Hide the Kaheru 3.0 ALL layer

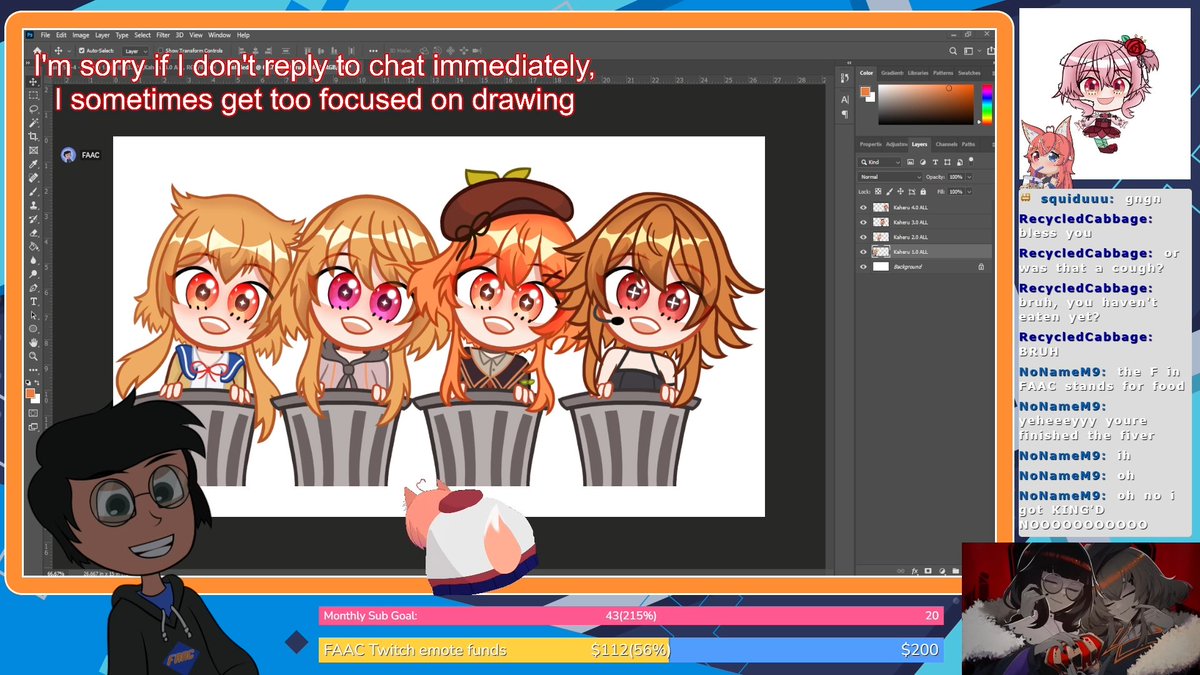coord(864,222)
